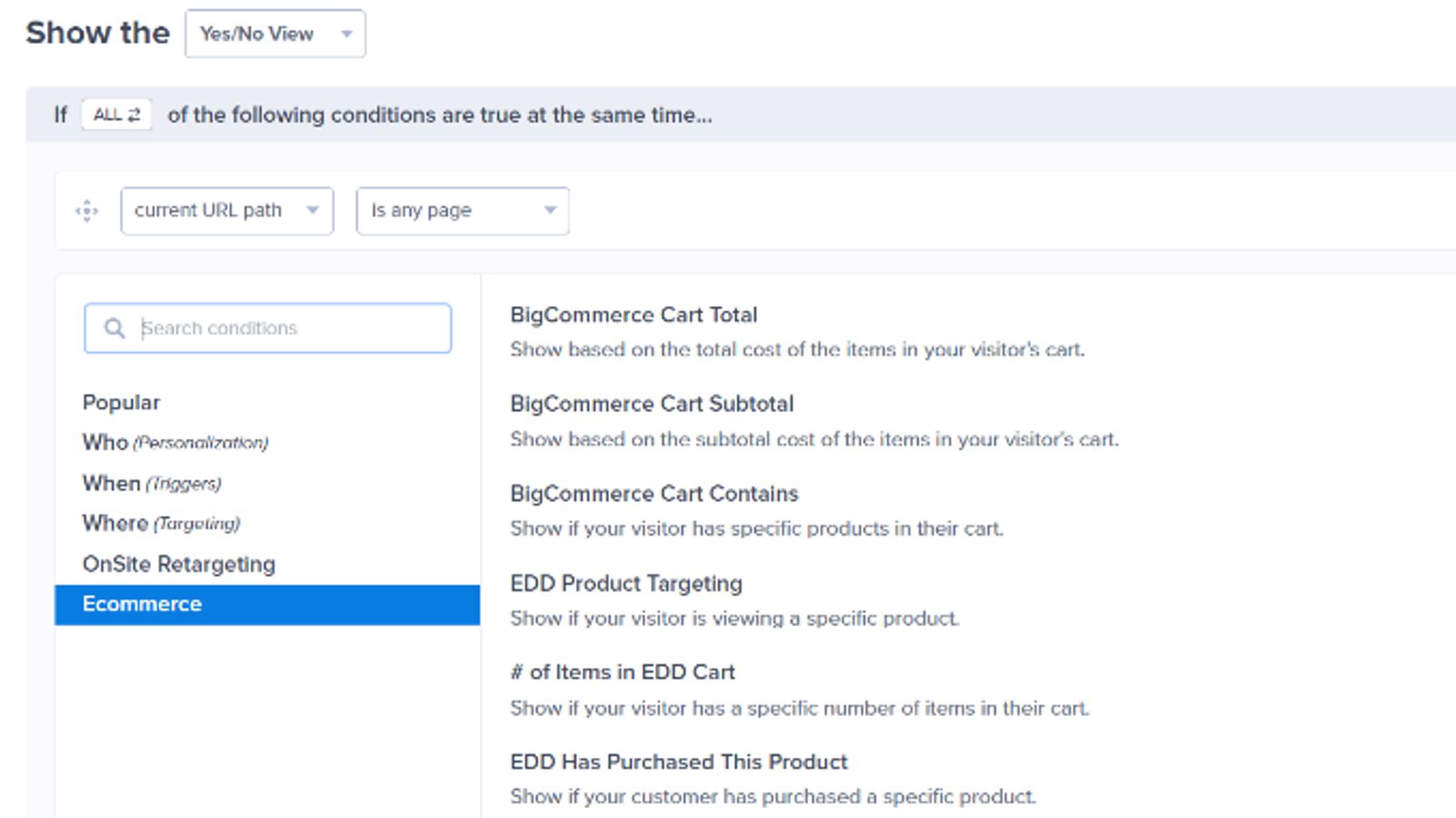Click text 'customer has purchased a specific product'

click(833, 797)
